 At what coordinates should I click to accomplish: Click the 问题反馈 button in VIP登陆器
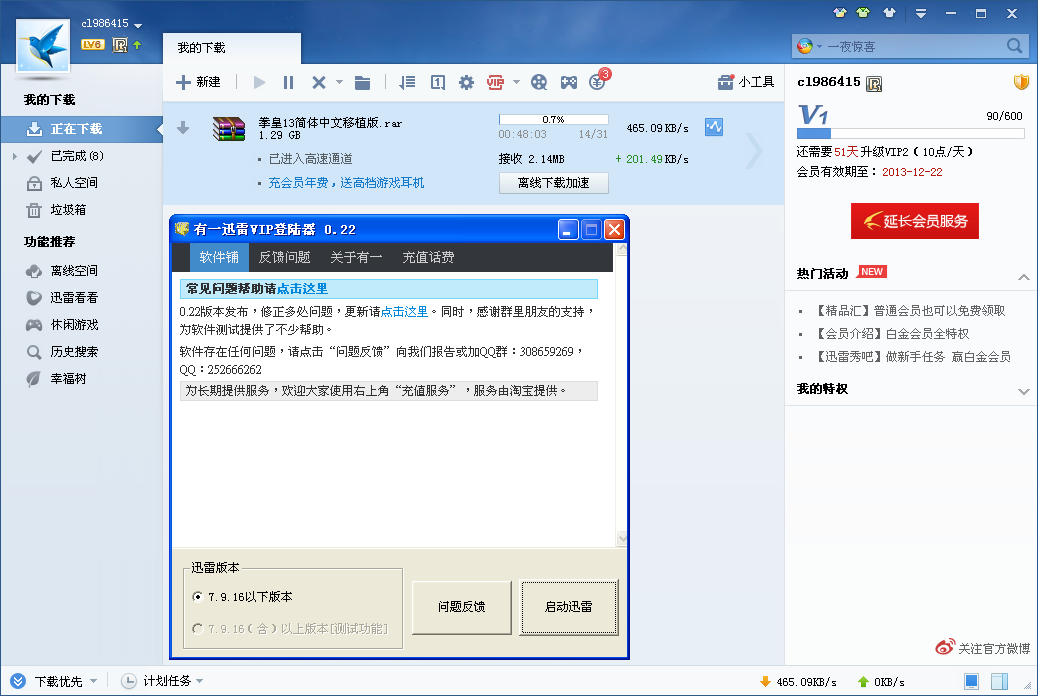pos(461,607)
